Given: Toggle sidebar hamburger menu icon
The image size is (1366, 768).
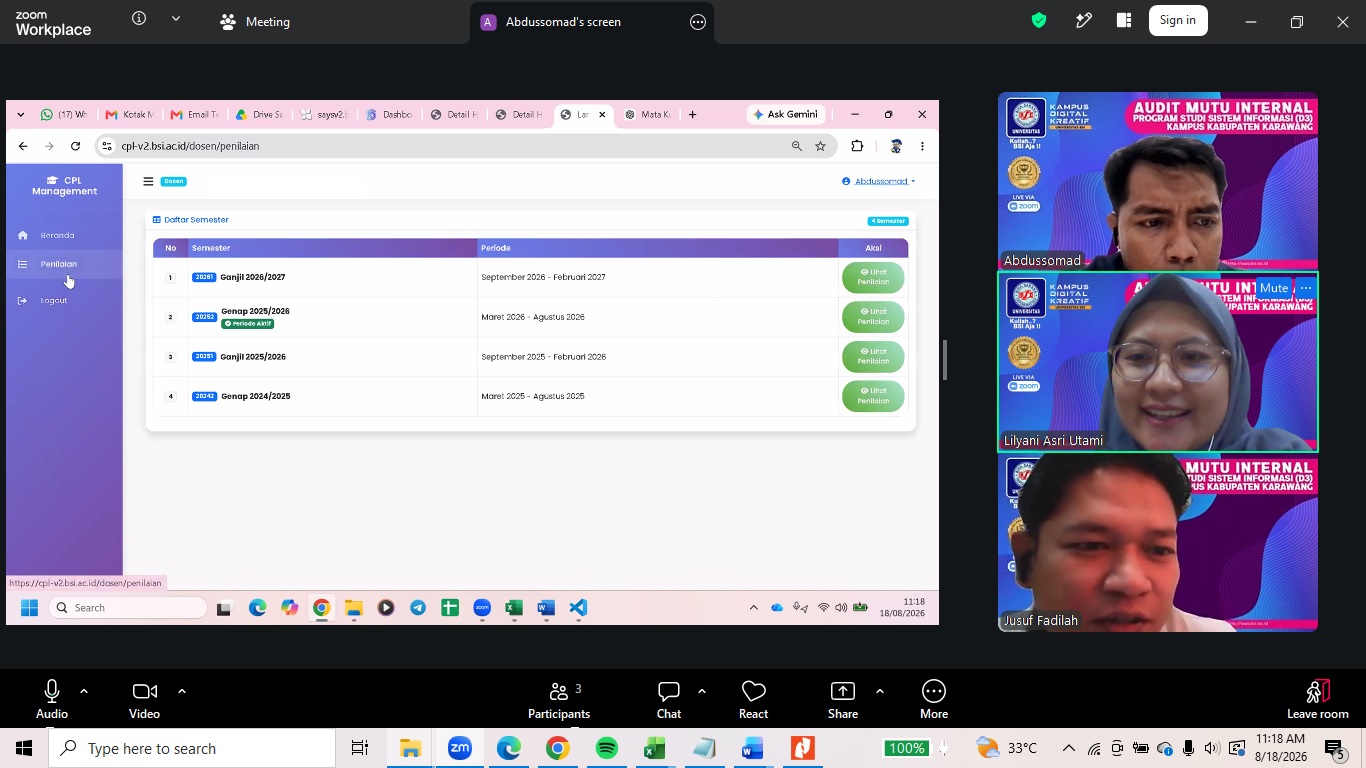Looking at the screenshot, I should [x=148, y=181].
